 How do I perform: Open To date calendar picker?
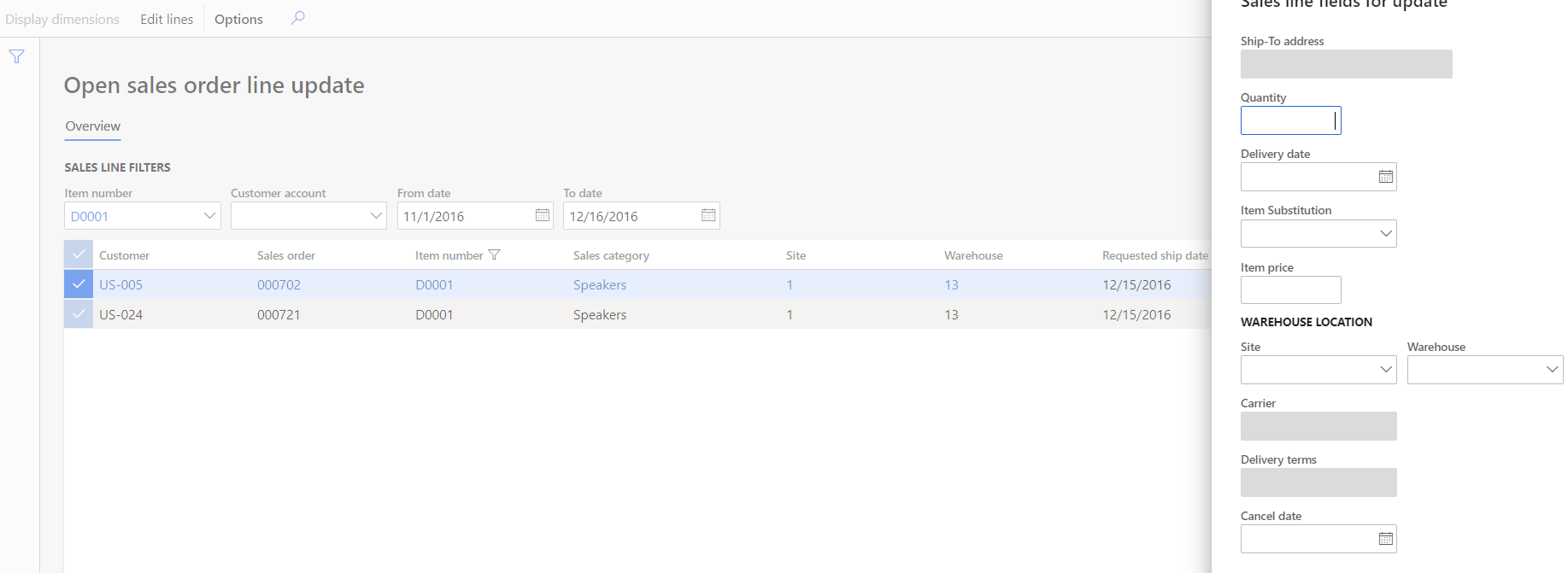[708, 215]
